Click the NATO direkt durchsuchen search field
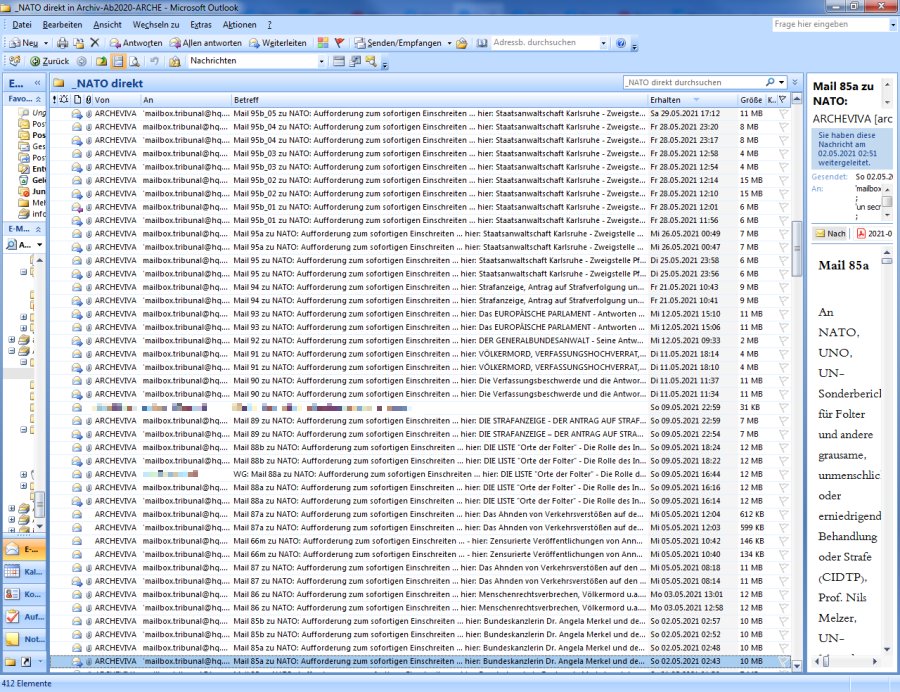This screenshot has height=692, width=900. click(x=694, y=82)
